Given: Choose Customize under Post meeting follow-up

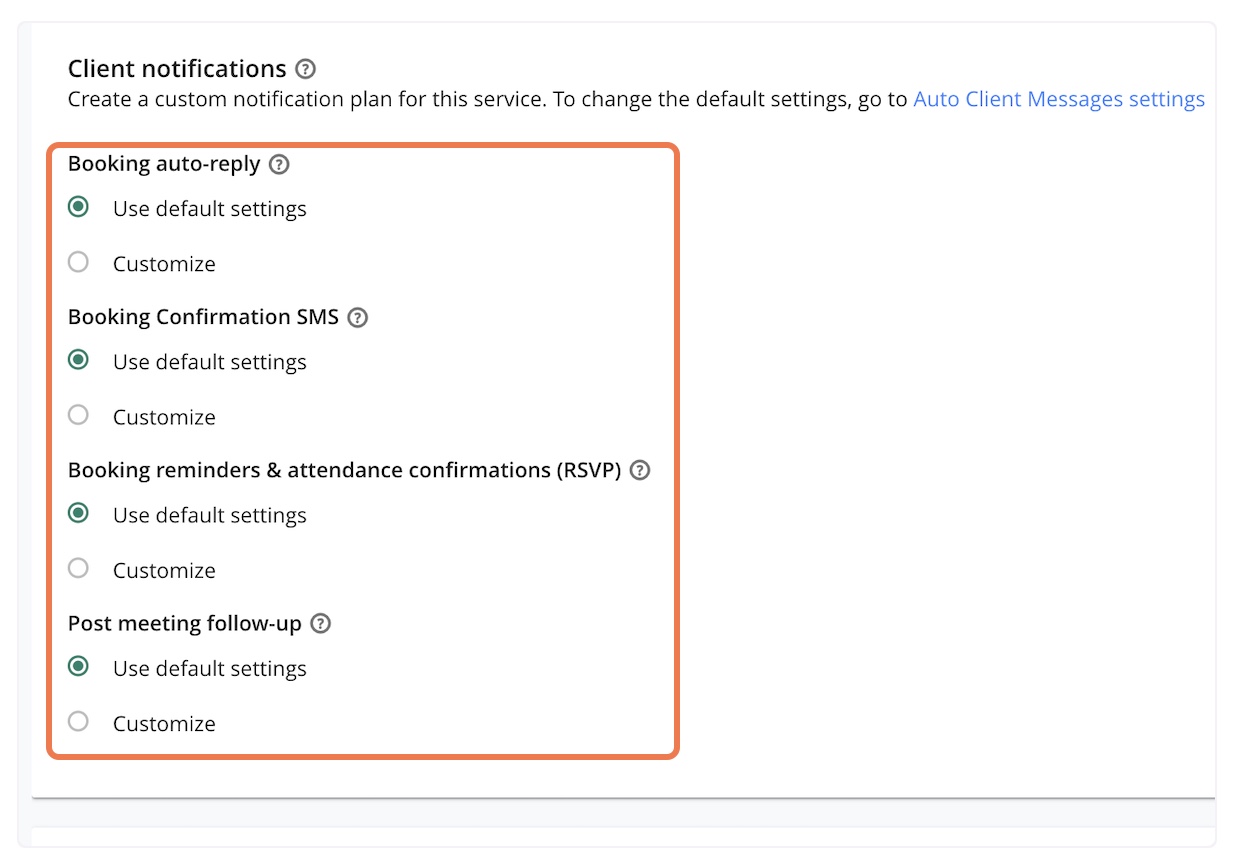Looking at the screenshot, I should [78, 722].
